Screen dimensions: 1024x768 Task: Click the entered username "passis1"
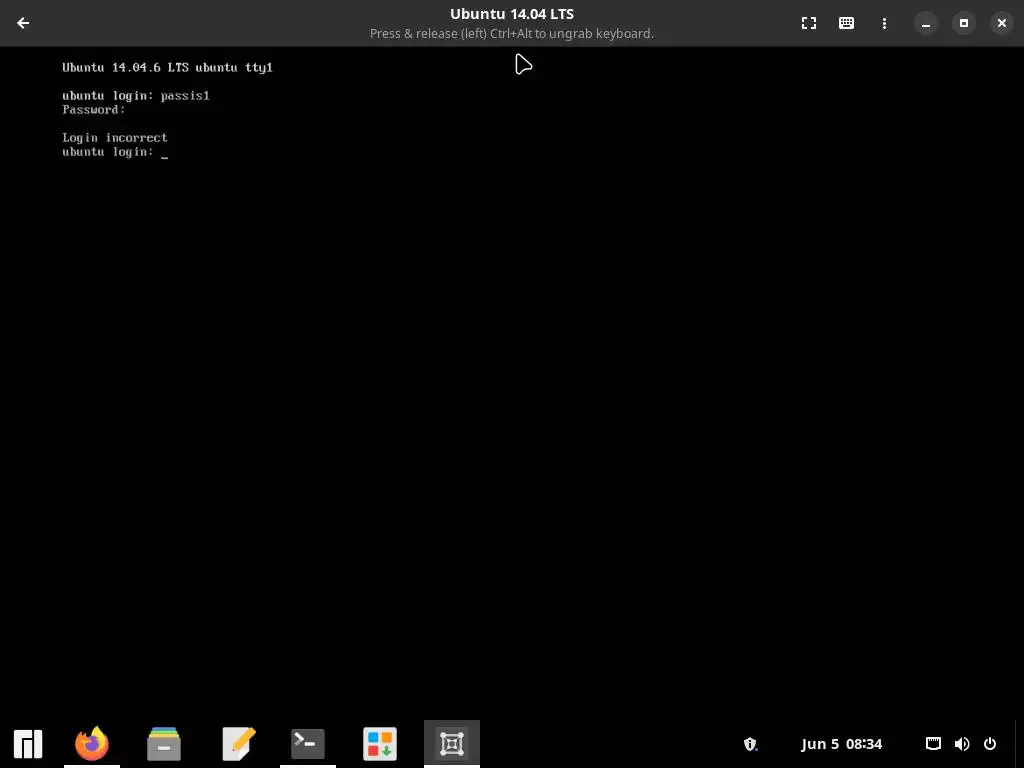[x=185, y=95]
